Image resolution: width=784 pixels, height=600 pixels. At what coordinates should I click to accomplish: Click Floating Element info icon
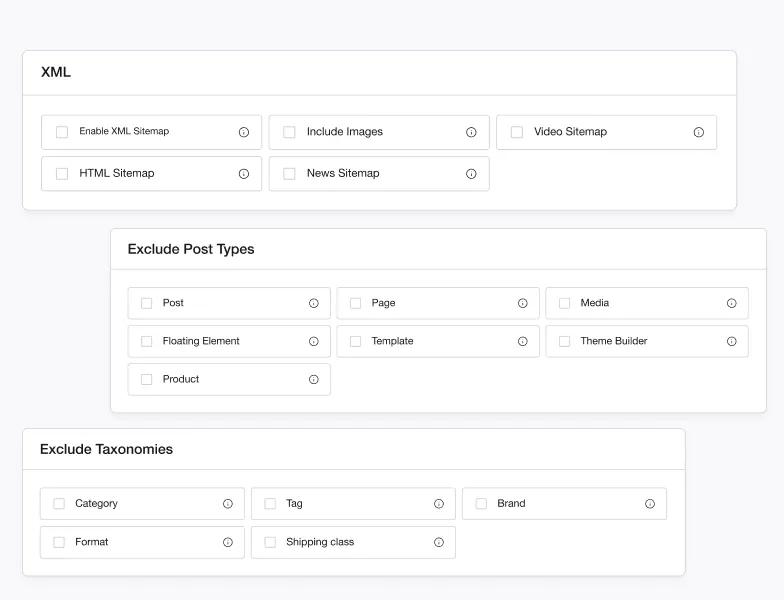(314, 341)
